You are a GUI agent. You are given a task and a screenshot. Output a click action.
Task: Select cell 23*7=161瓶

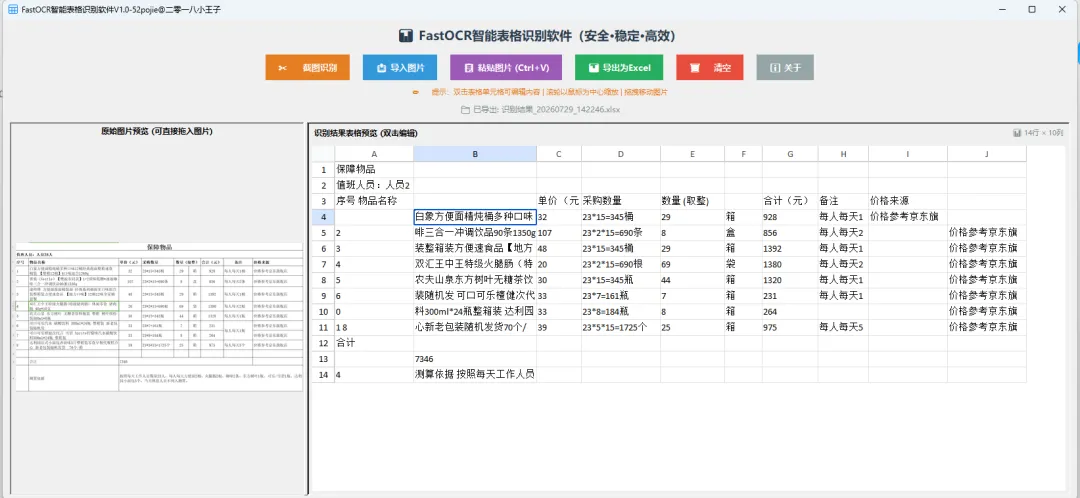(x=621, y=295)
